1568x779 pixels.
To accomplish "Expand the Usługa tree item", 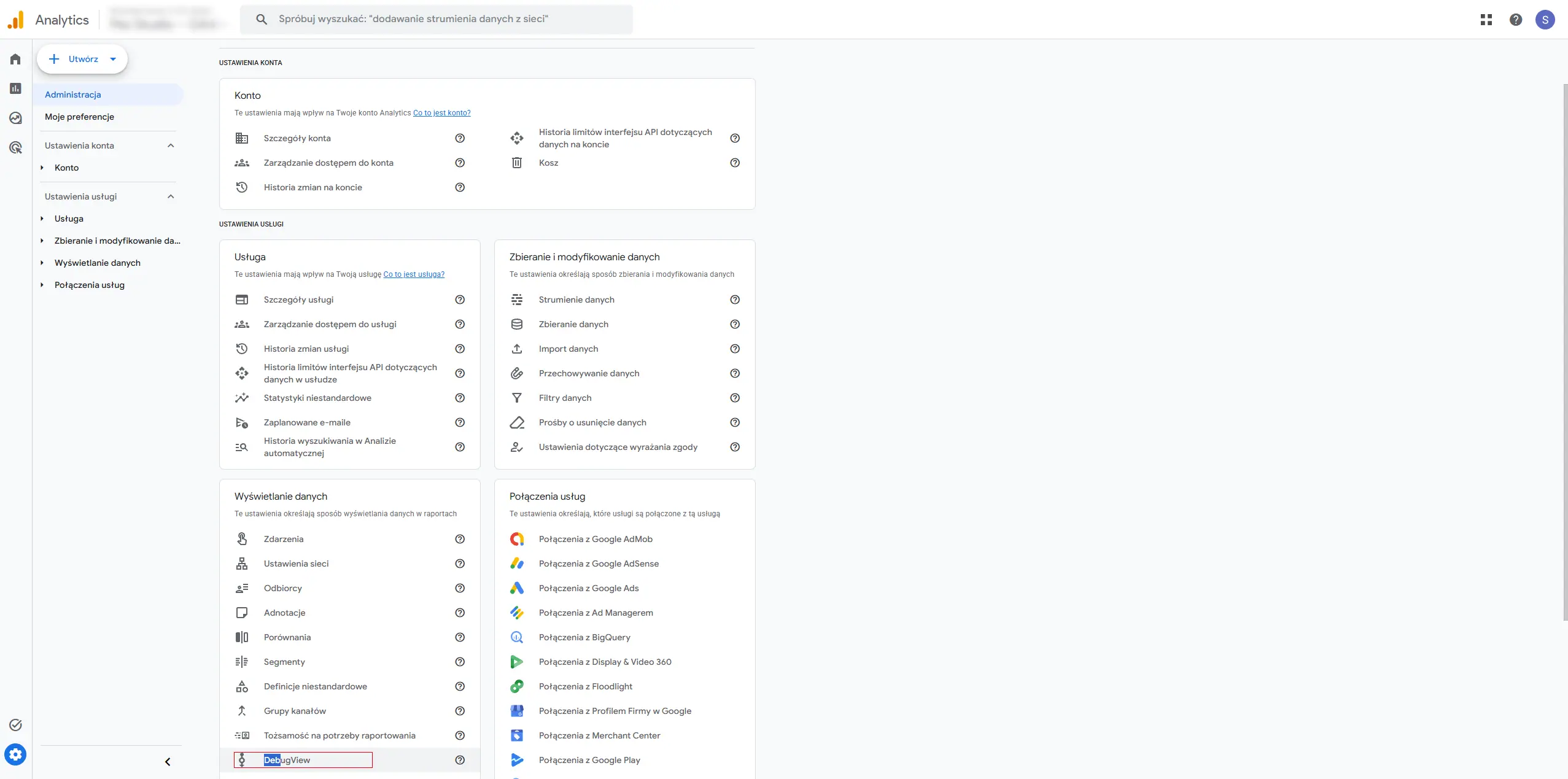I will (x=42, y=219).
